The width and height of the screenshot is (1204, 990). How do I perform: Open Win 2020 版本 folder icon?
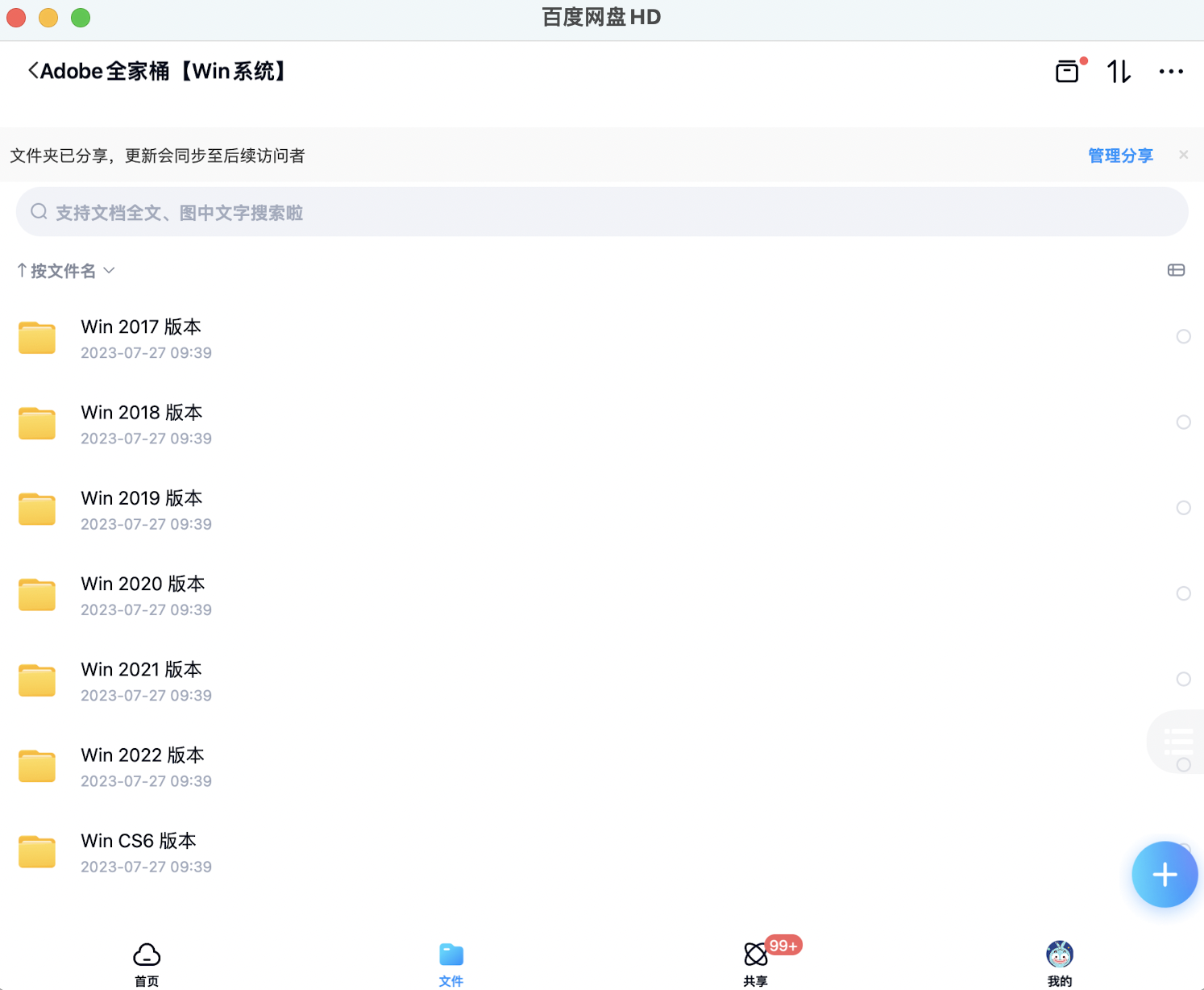(37, 595)
